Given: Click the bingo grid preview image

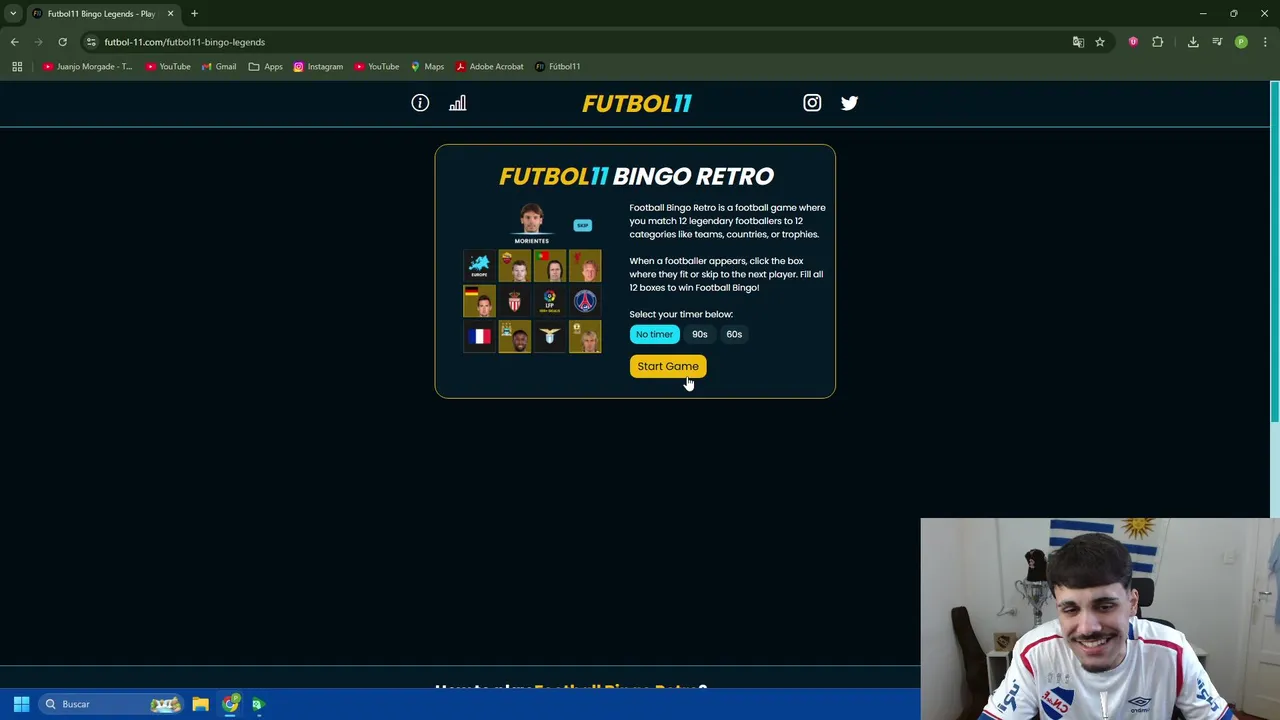Looking at the screenshot, I should 532,279.
